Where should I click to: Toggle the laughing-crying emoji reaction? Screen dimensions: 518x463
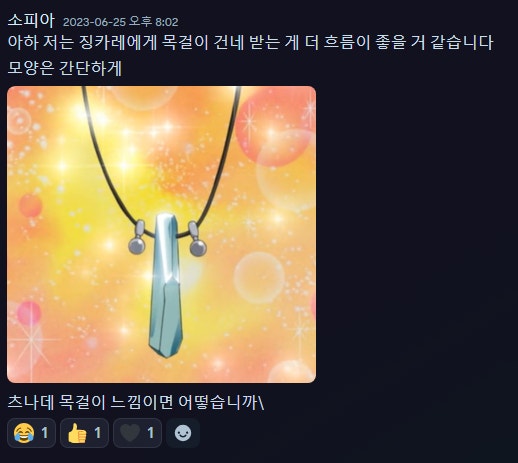(x=31, y=433)
